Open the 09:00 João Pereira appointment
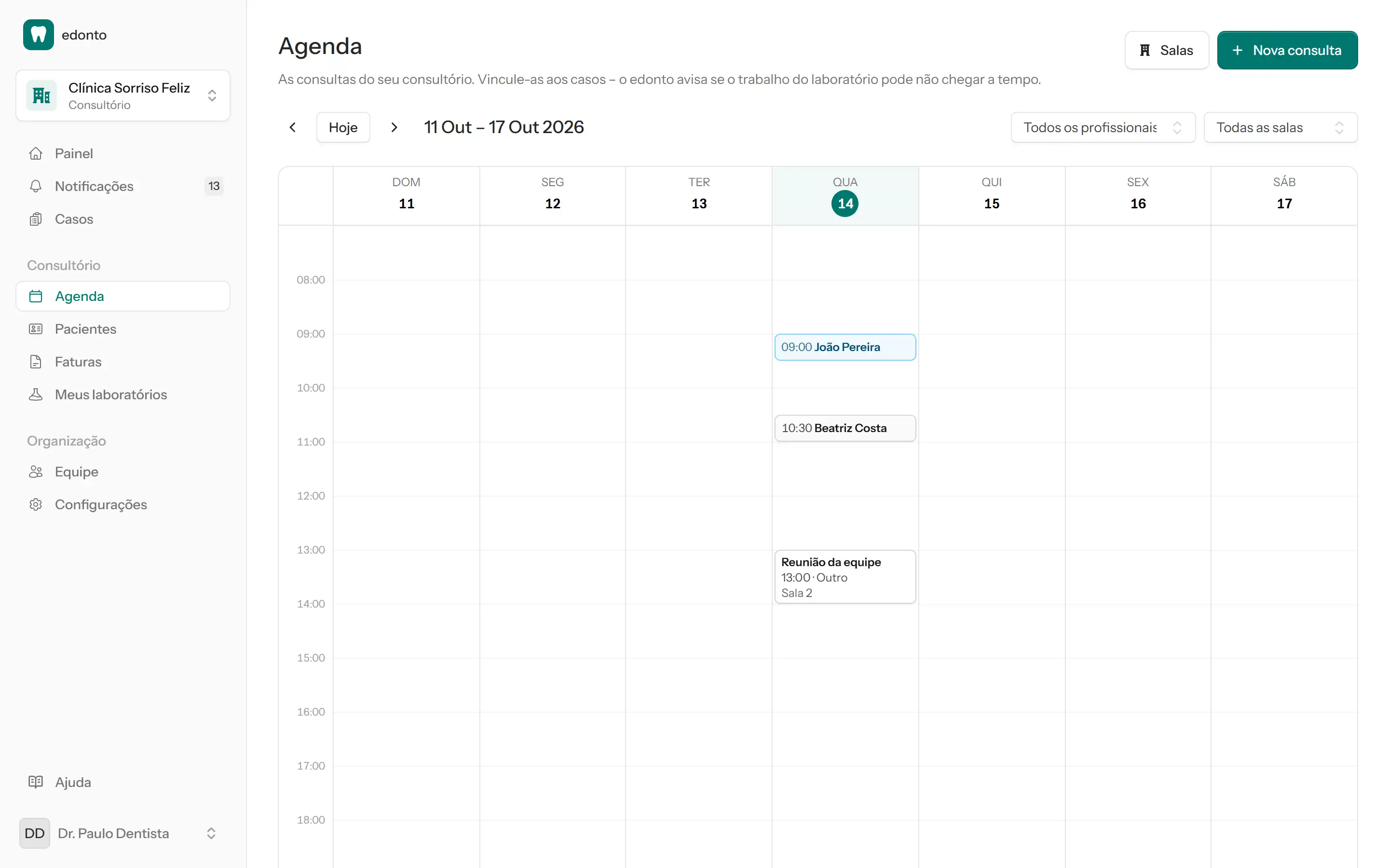The image size is (1389, 868). point(845,347)
